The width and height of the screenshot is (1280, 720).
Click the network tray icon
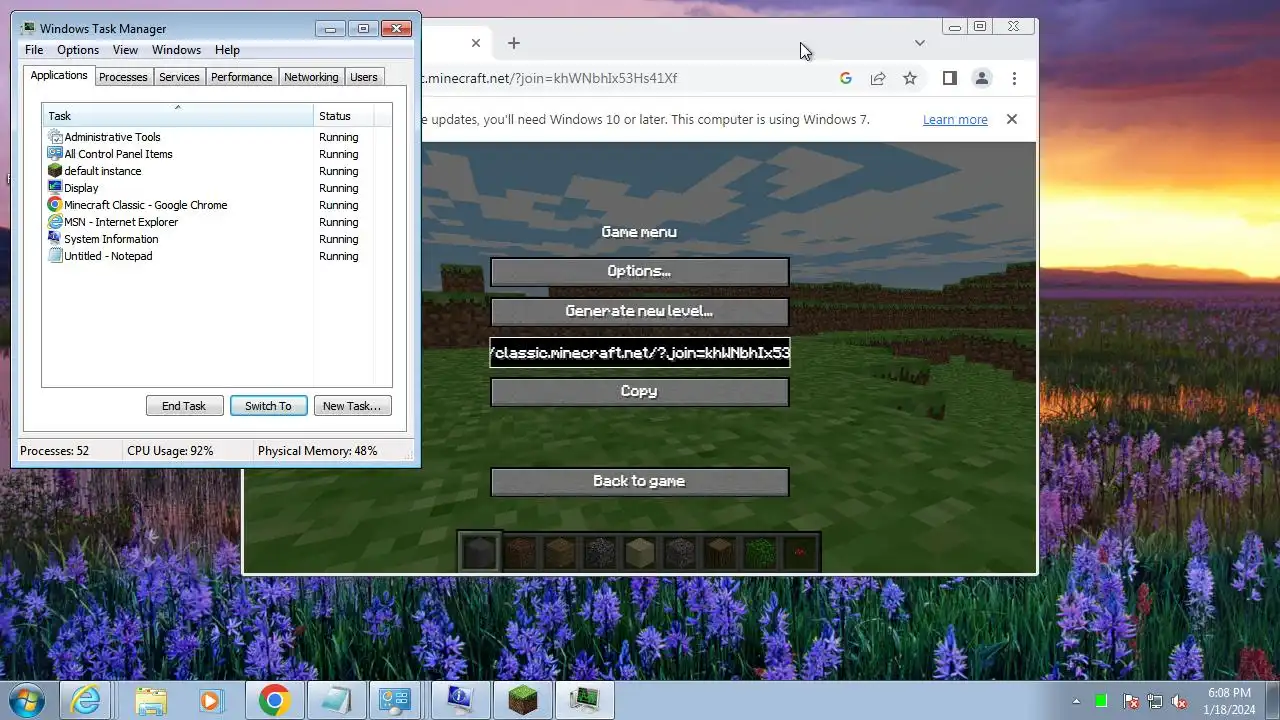point(1156,701)
